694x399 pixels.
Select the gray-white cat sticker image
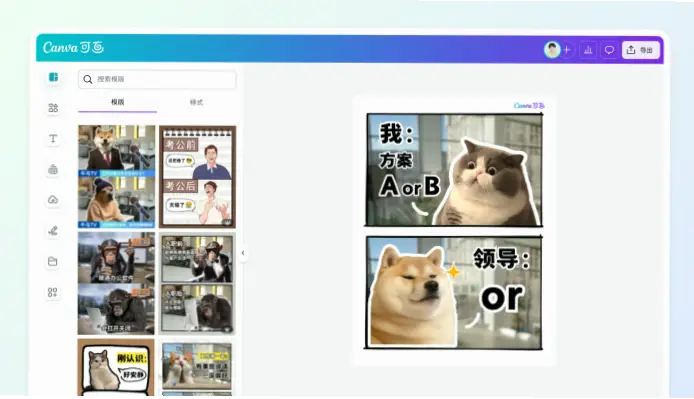click(487, 182)
